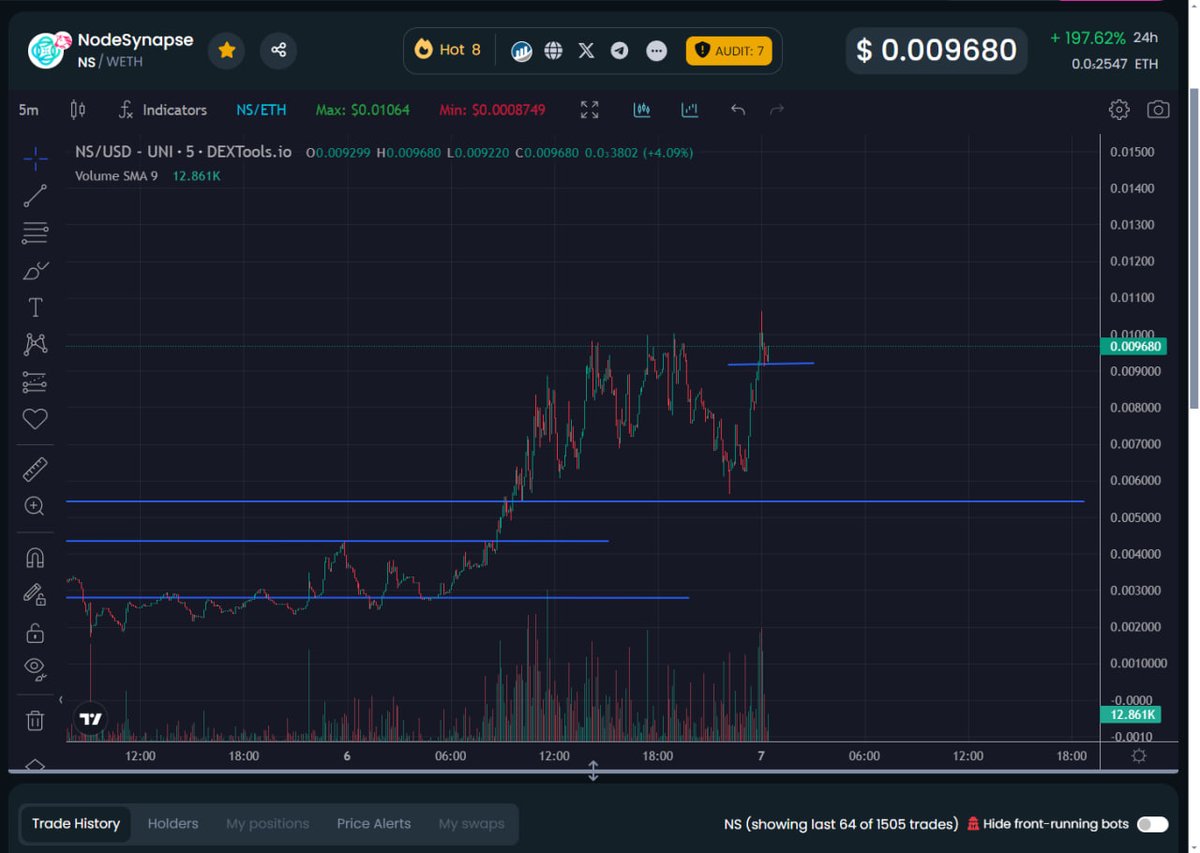This screenshot has width=1200, height=853.
Task: Click the TradingView logo on chart
Action: click(x=90, y=719)
